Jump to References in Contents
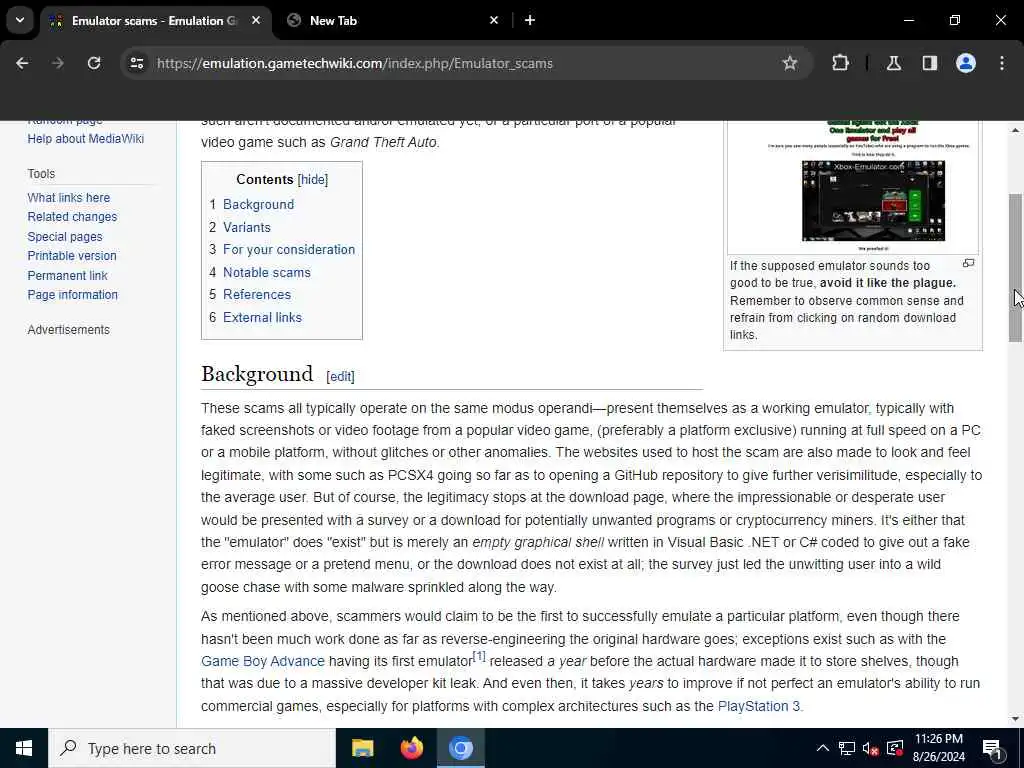 pyautogui.click(x=257, y=295)
